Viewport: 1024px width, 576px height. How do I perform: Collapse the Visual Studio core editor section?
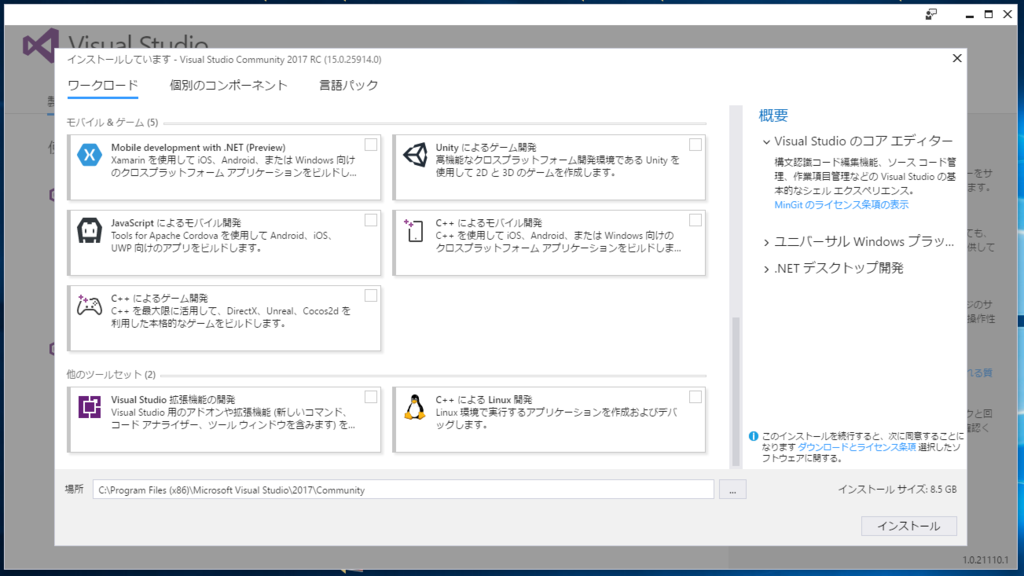[x=767, y=142]
